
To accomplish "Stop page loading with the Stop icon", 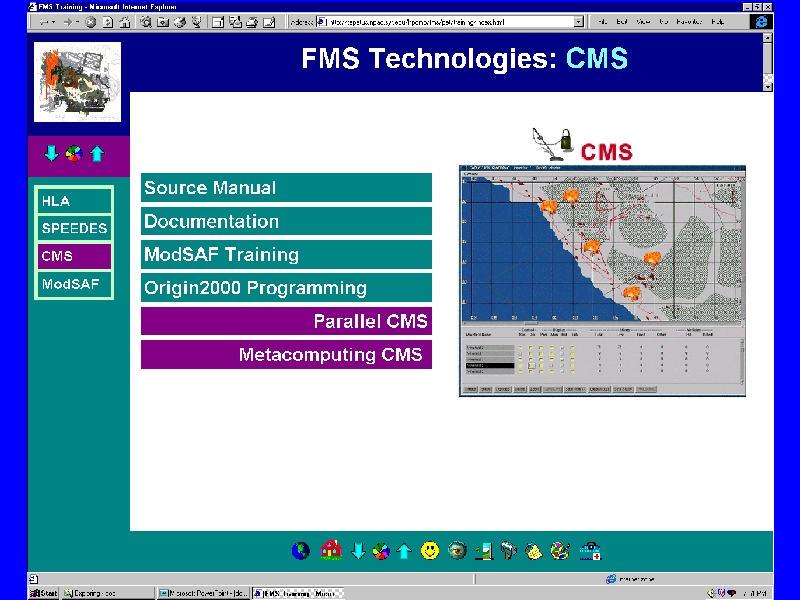I will [x=90, y=22].
